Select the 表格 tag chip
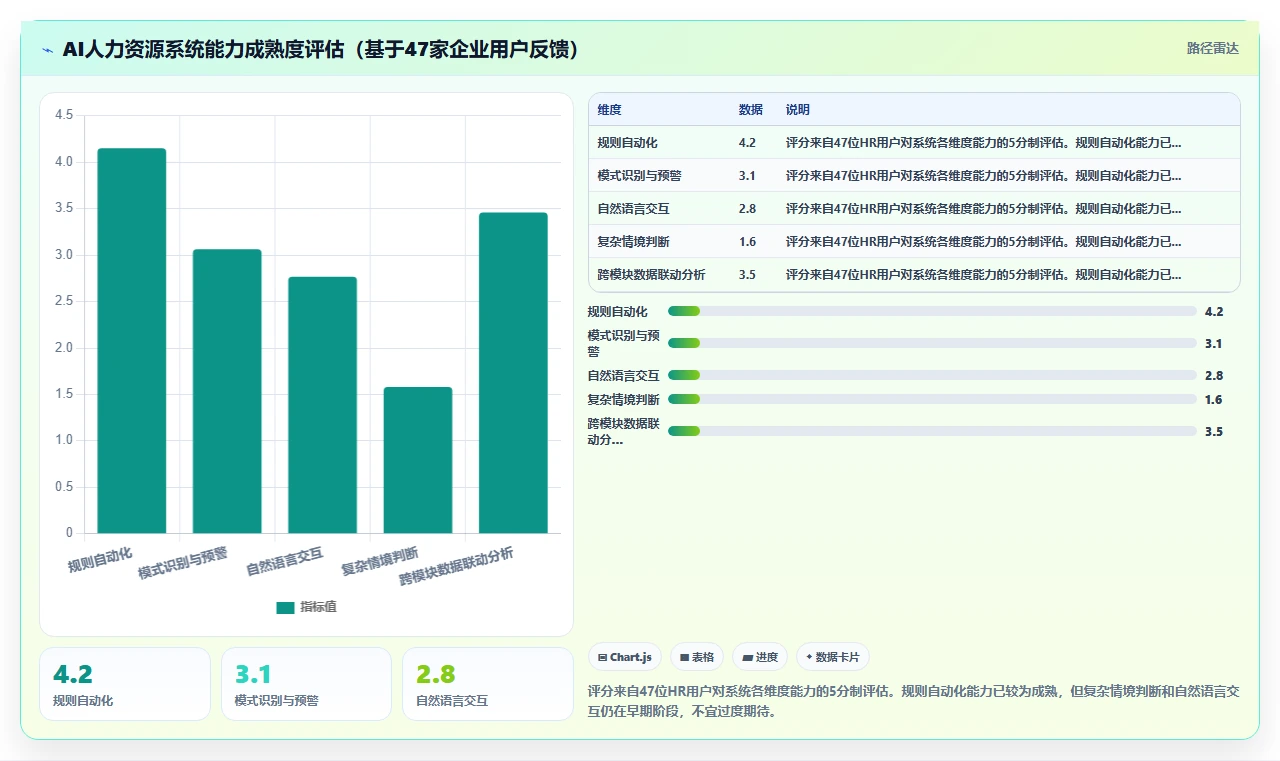The image size is (1280, 761). tap(697, 657)
